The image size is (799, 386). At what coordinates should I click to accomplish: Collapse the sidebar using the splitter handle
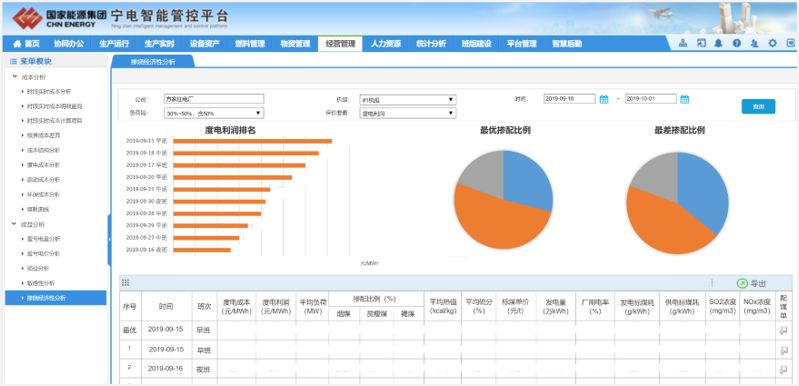point(109,239)
